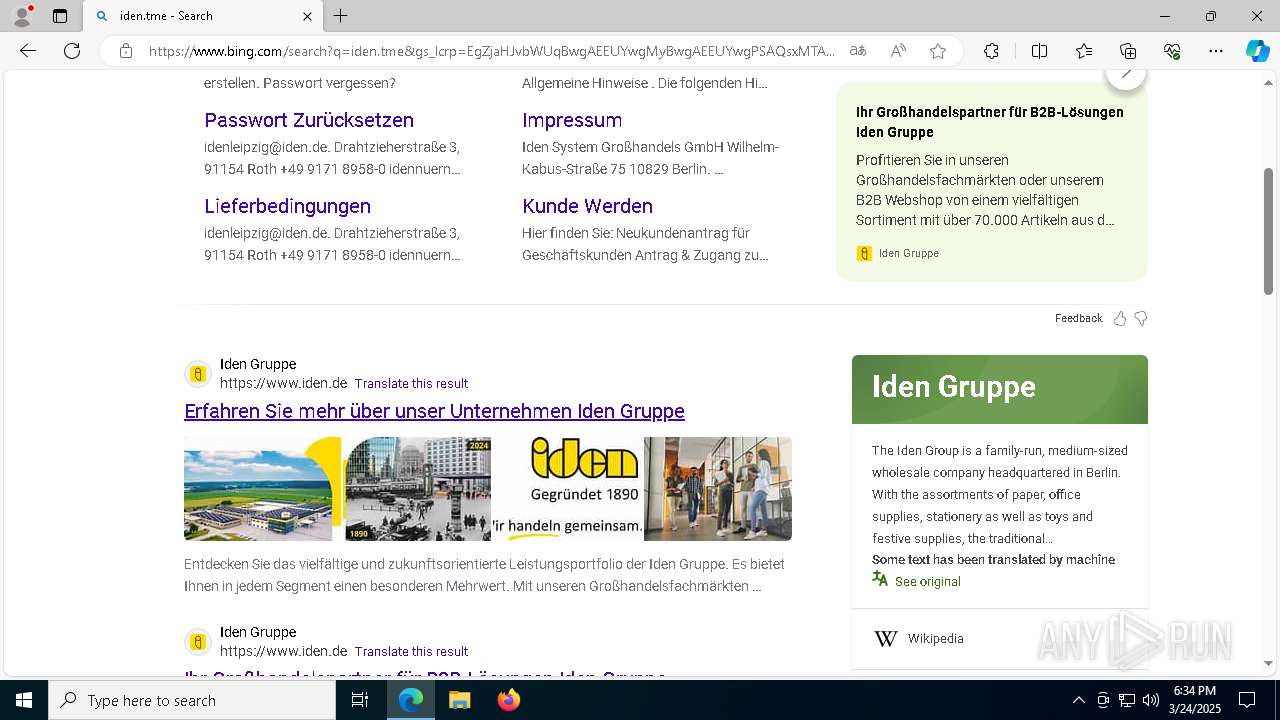1280x720 pixels.
Task: Launch Firefox from the taskbar
Action: (509, 700)
